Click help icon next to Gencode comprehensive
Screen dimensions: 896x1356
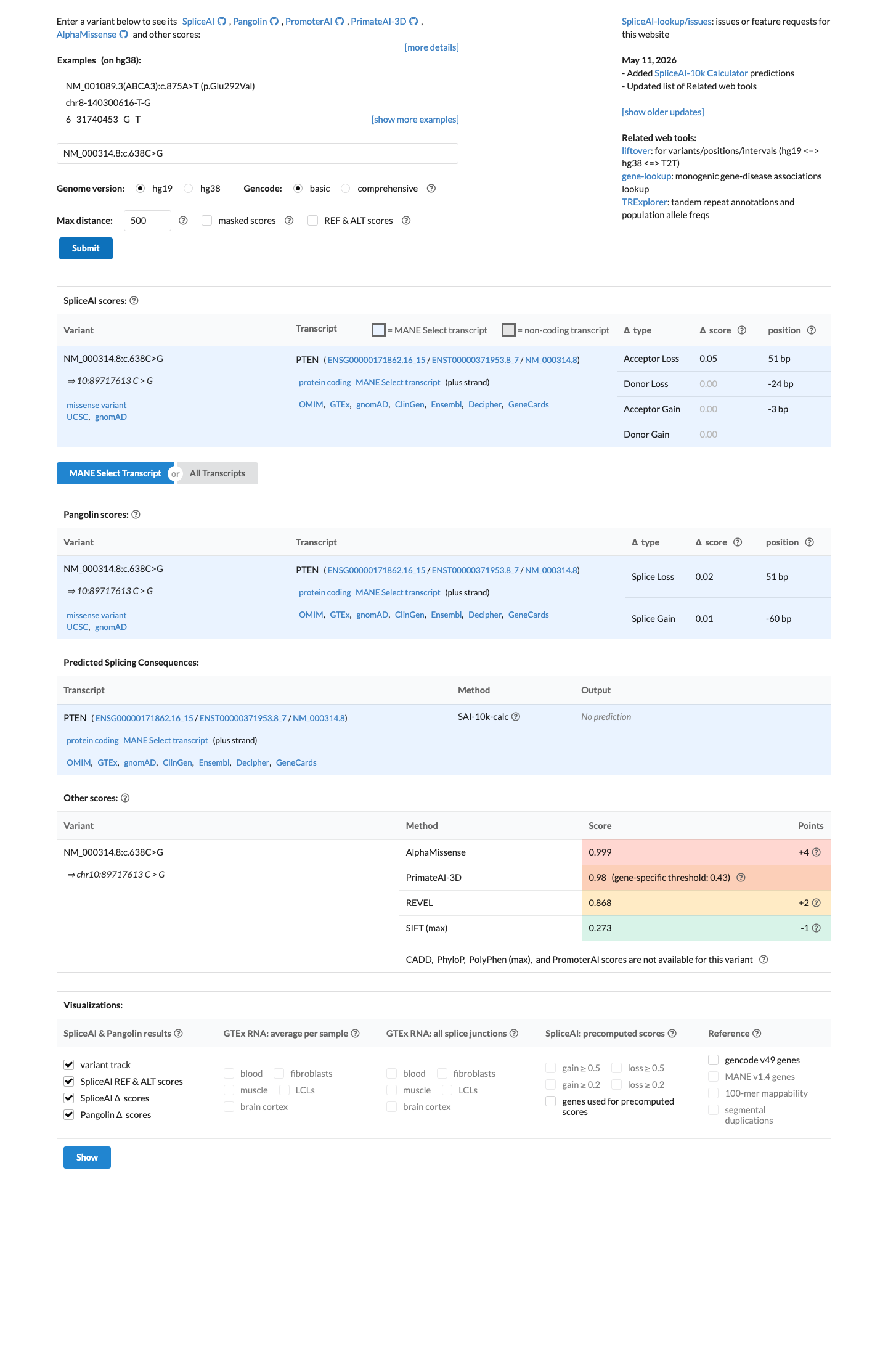point(431,189)
